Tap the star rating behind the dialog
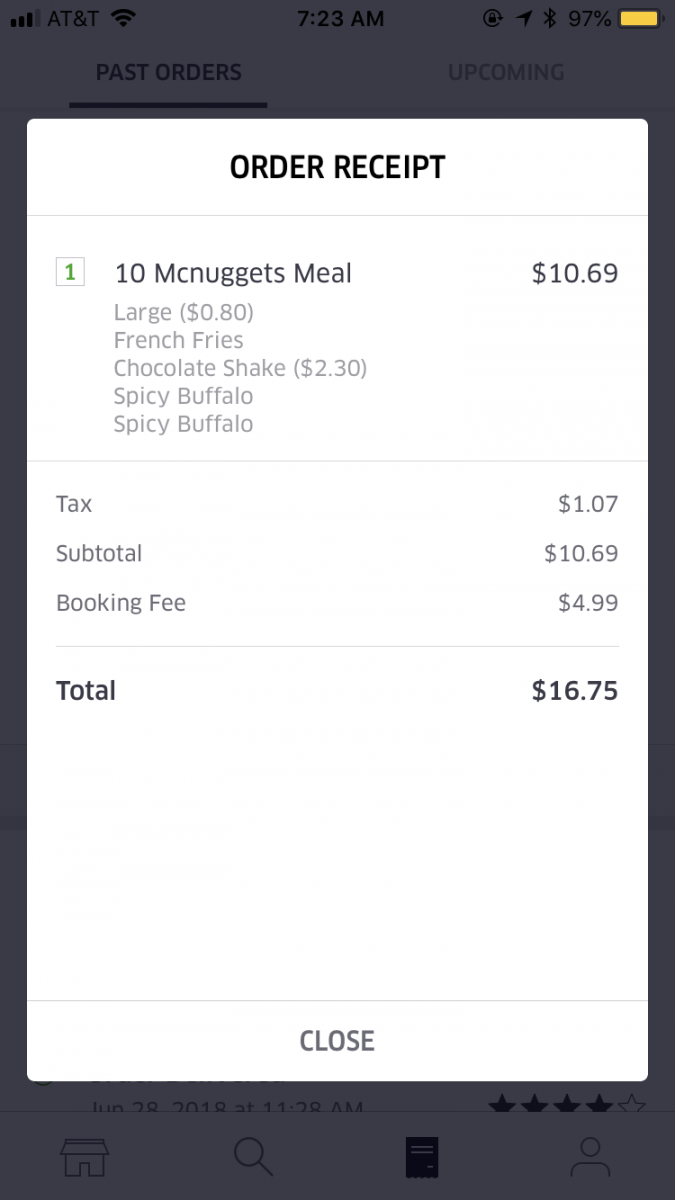 pyautogui.click(x=566, y=1103)
